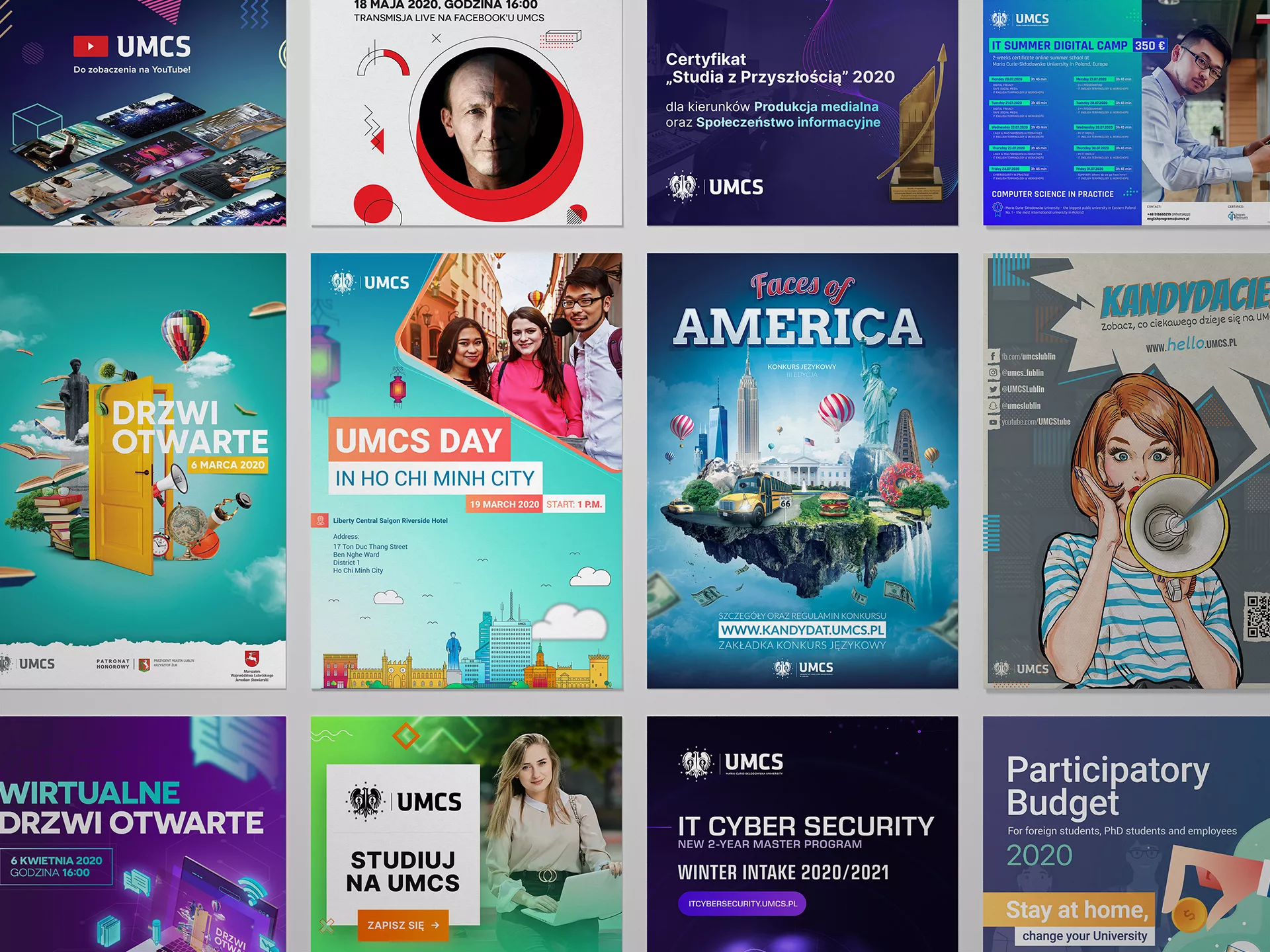Click the Instagram icon beside @umcs_lublin
Image resolution: width=1270 pixels, height=952 pixels.
pos(993,373)
